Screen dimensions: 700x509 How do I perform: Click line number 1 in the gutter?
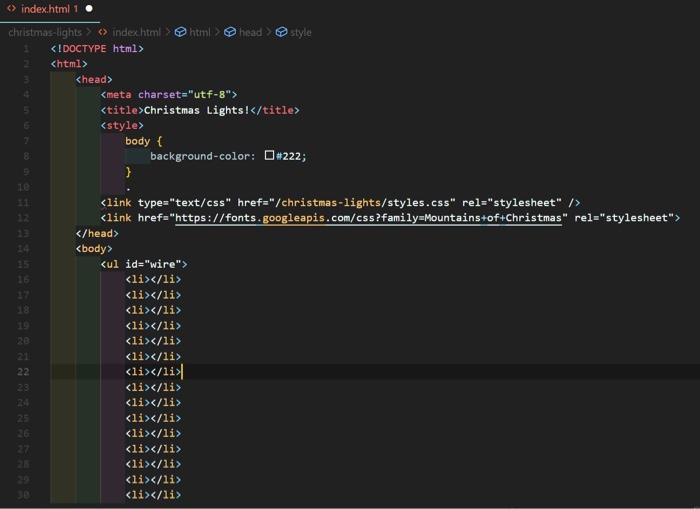click(26, 49)
